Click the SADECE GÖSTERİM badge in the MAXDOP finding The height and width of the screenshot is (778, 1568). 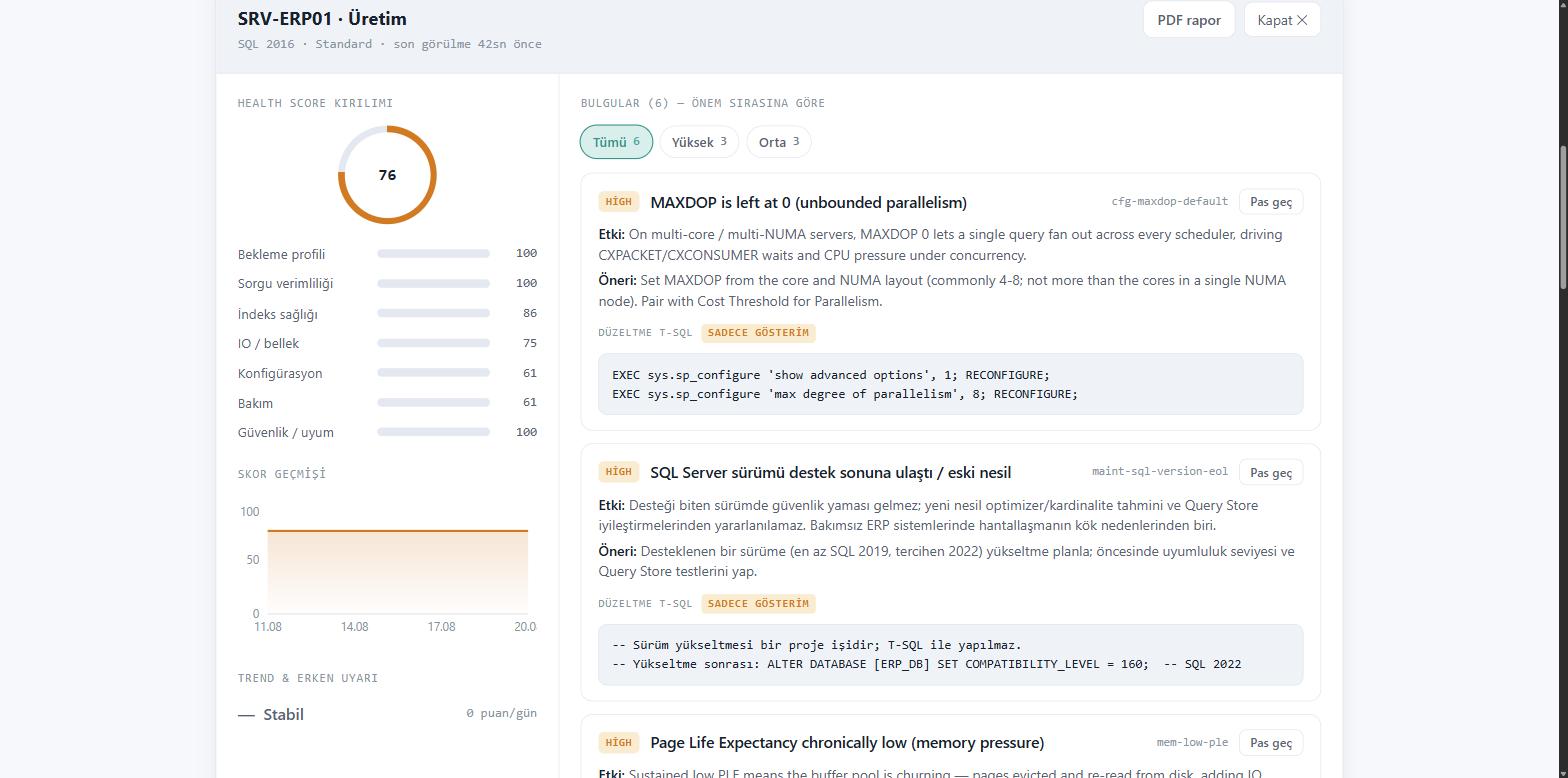pyautogui.click(x=758, y=333)
